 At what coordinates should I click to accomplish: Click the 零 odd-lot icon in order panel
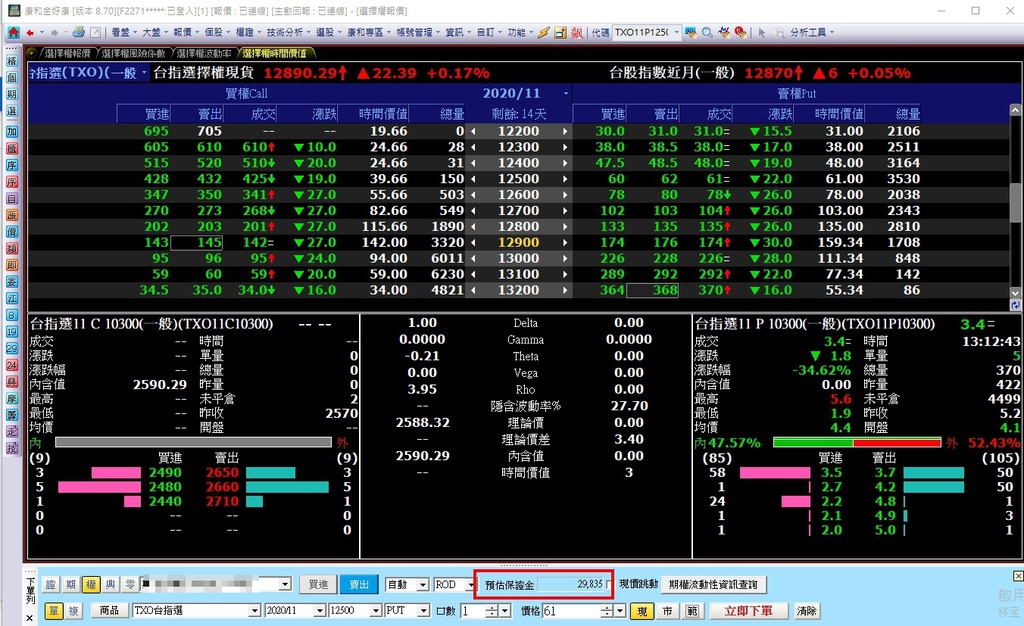point(131,584)
